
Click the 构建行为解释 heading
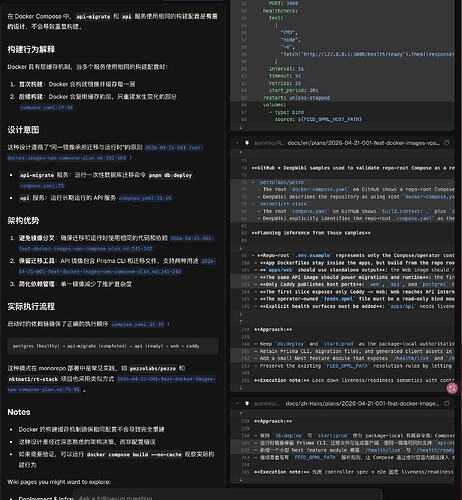click(x=31, y=49)
